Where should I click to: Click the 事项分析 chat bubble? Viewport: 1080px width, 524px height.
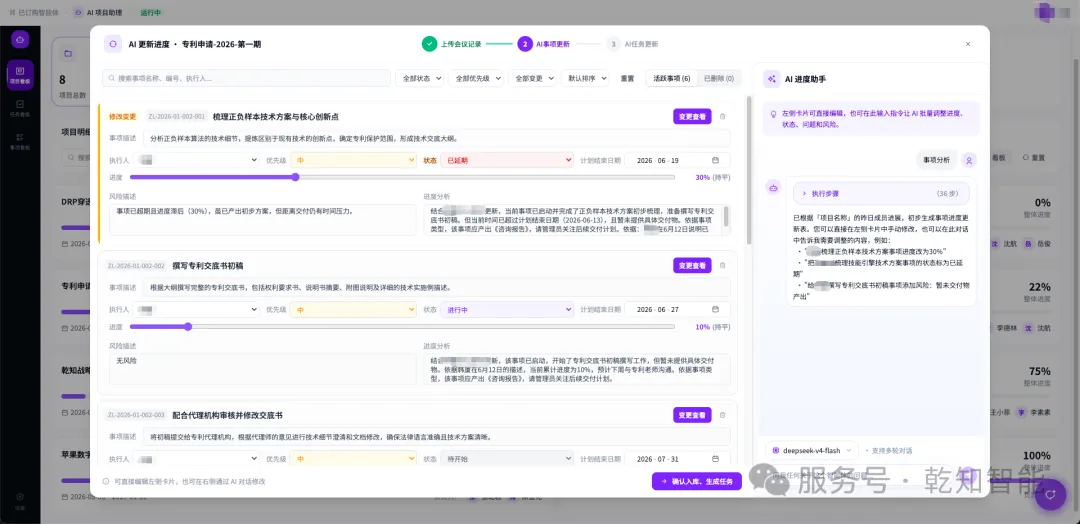(936, 160)
